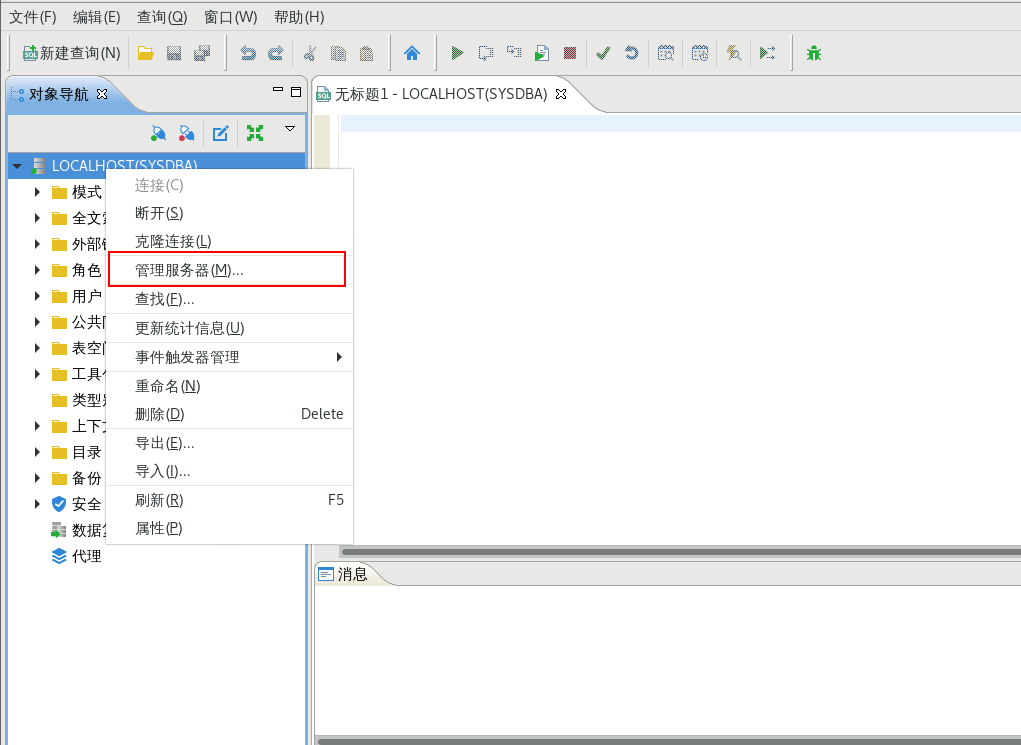Click the redo arrow icon
Viewport: 1021px width, 745px height.
point(276,53)
